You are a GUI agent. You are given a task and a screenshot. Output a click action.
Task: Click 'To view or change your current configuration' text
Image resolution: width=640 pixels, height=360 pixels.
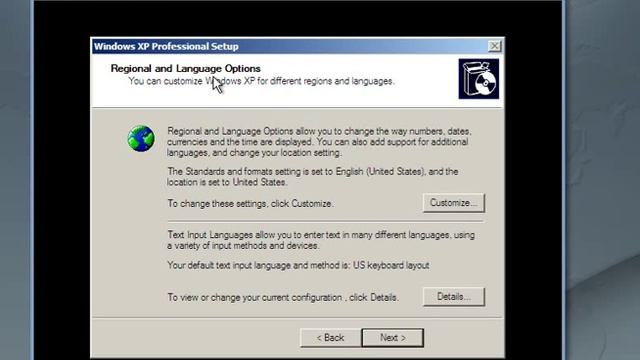[x=282, y=298]
